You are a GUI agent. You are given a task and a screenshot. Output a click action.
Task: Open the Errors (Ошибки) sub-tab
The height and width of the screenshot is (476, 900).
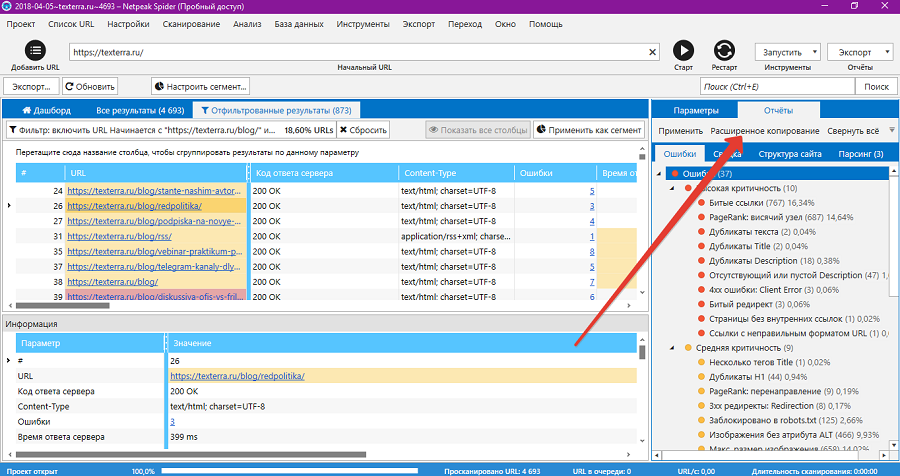pyautogui.click(x=680, y=154)
